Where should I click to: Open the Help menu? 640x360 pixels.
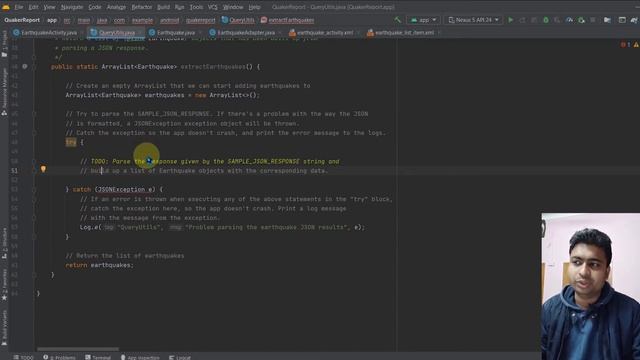pyautogui.click(x=254, y=7)
